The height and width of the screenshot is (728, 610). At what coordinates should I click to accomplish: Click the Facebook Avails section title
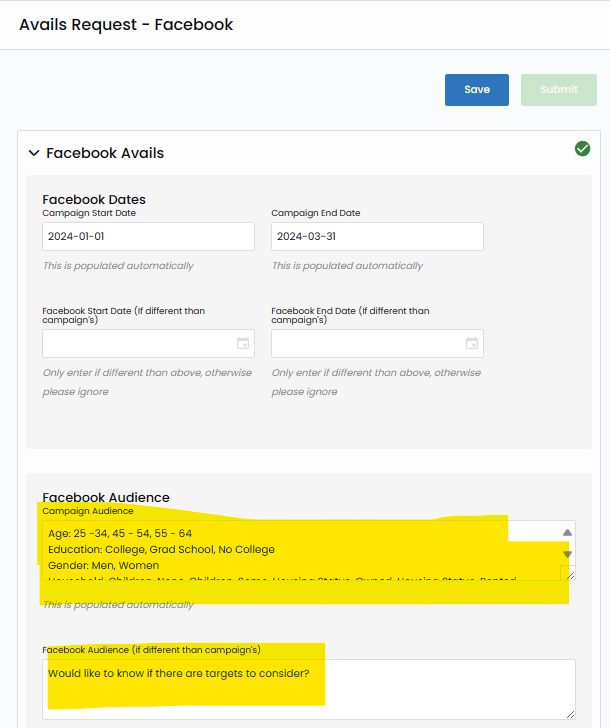(105, 153)
